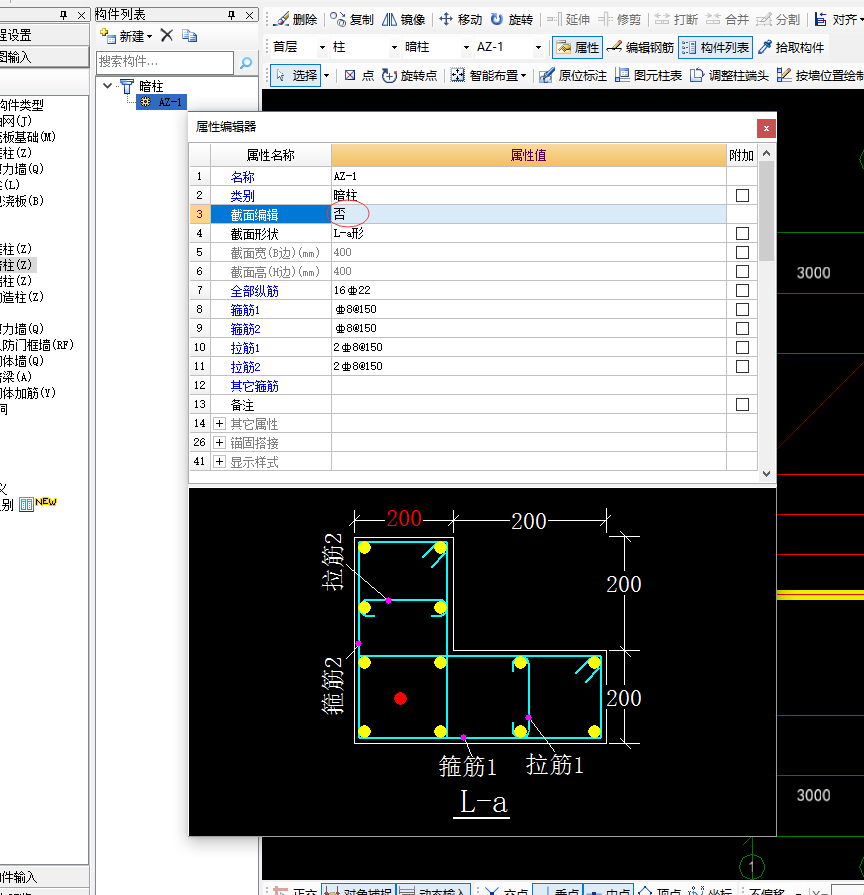Click In-place Annotation (原位标注) tool
Screen dimensions: 864x895
click(x=573, y=75)
